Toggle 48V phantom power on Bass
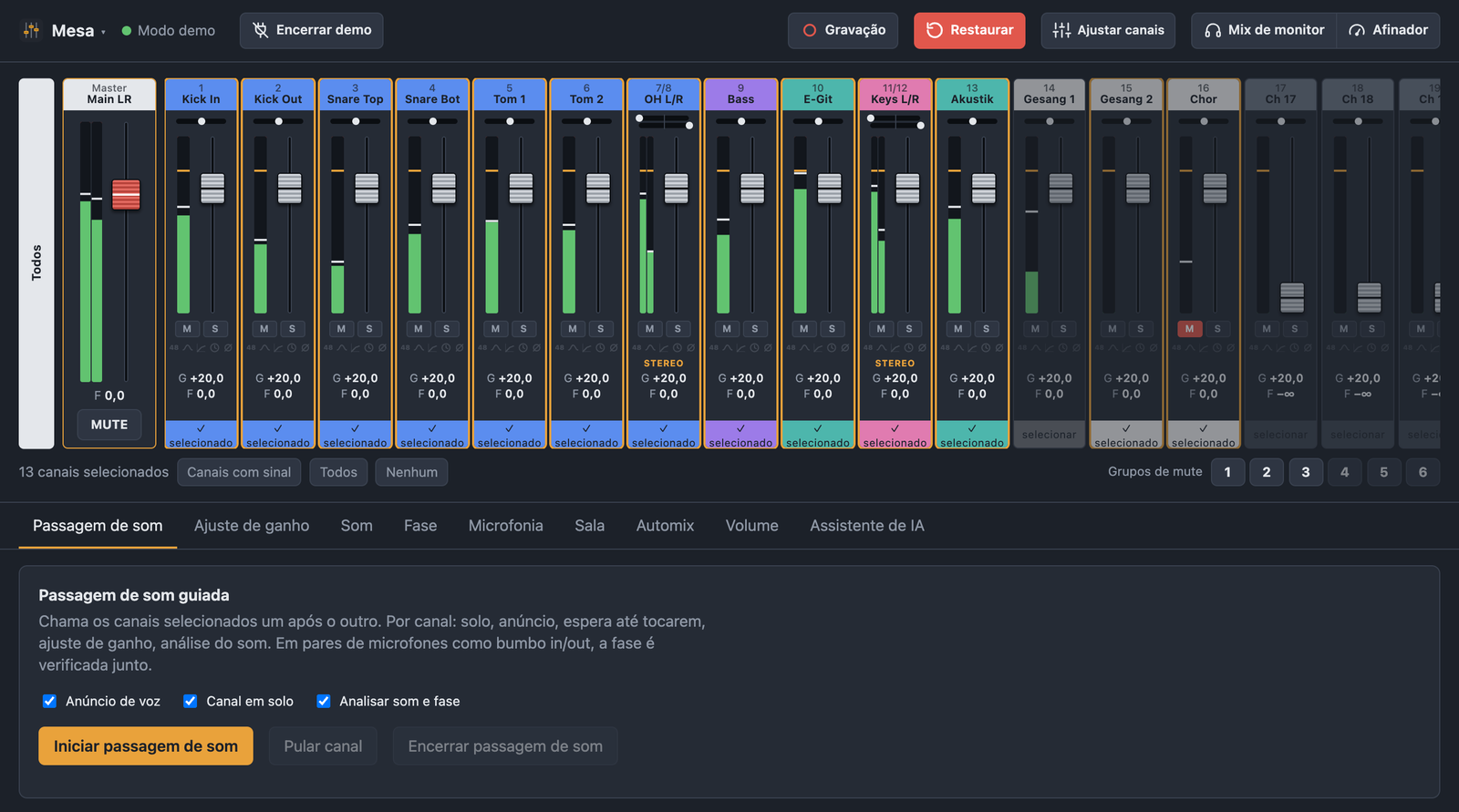1459x812 pixels. [714, 347]
